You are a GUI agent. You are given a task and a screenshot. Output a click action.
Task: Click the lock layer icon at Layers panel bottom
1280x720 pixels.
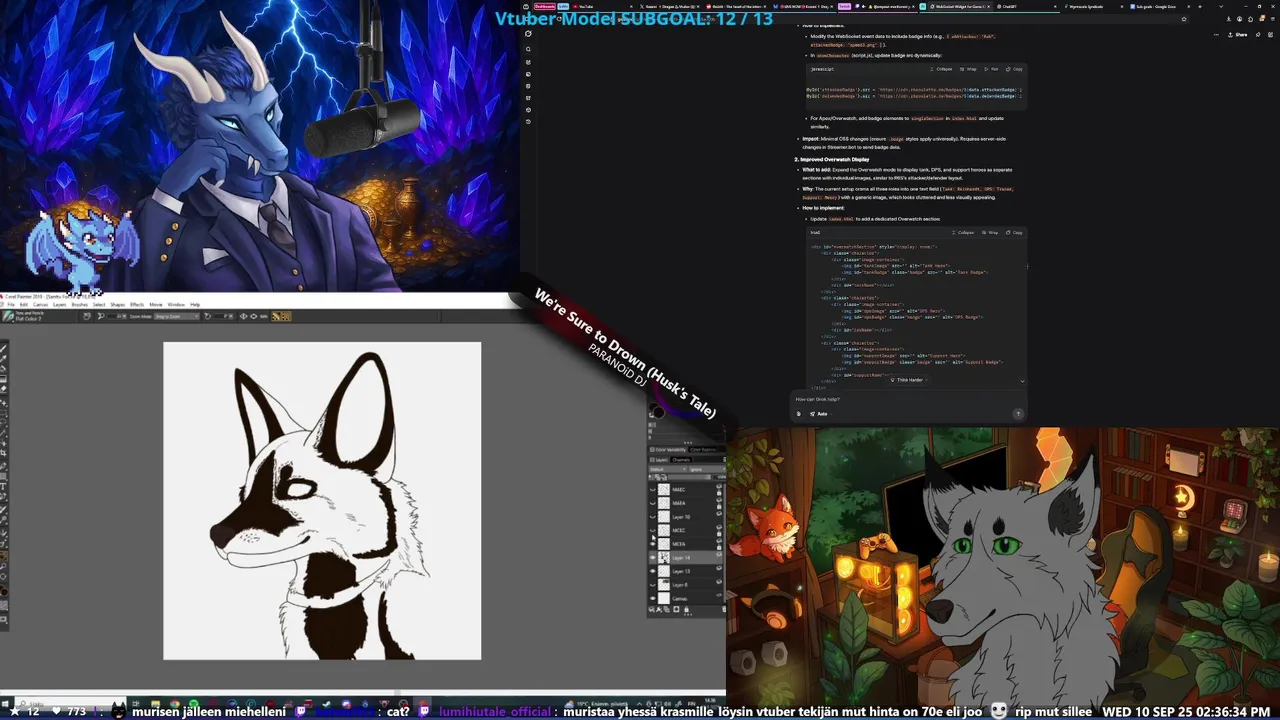click(x=686, y=609)
